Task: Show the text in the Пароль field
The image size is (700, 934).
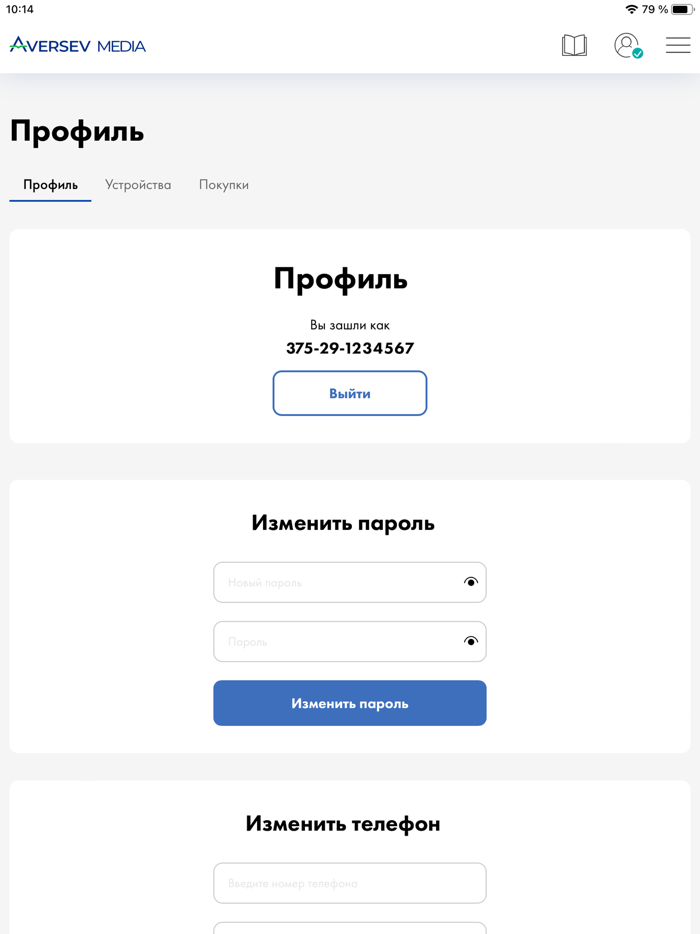Action: 470,641
